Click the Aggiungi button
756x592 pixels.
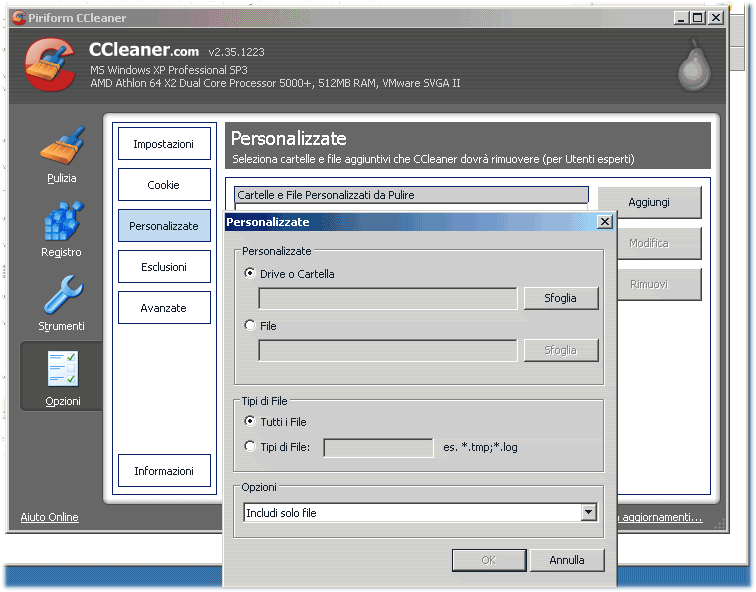649,202
